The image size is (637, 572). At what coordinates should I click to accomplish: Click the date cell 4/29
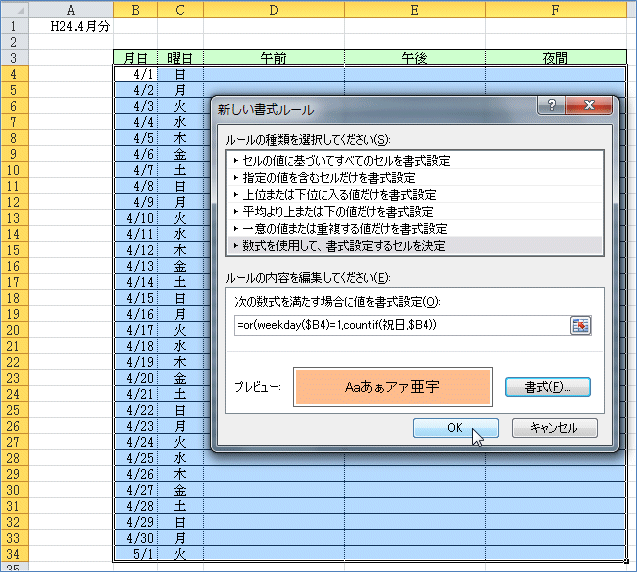[135, 522]
